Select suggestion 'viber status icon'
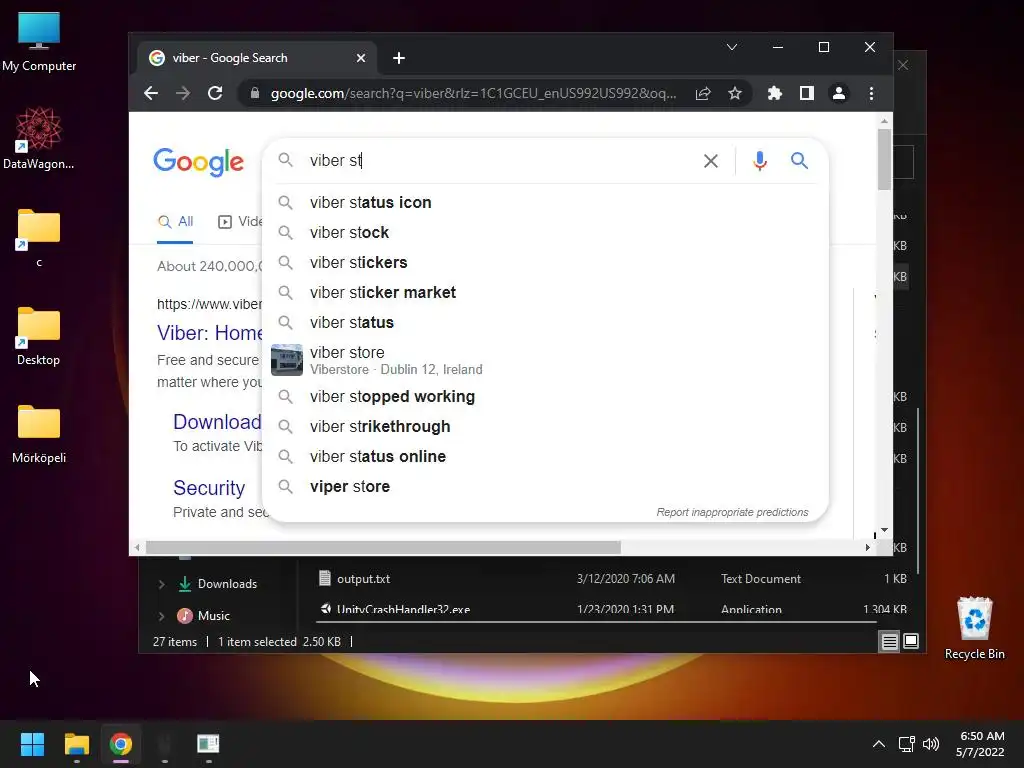Screen dimensions: 1024x768 tap(545, 202)
